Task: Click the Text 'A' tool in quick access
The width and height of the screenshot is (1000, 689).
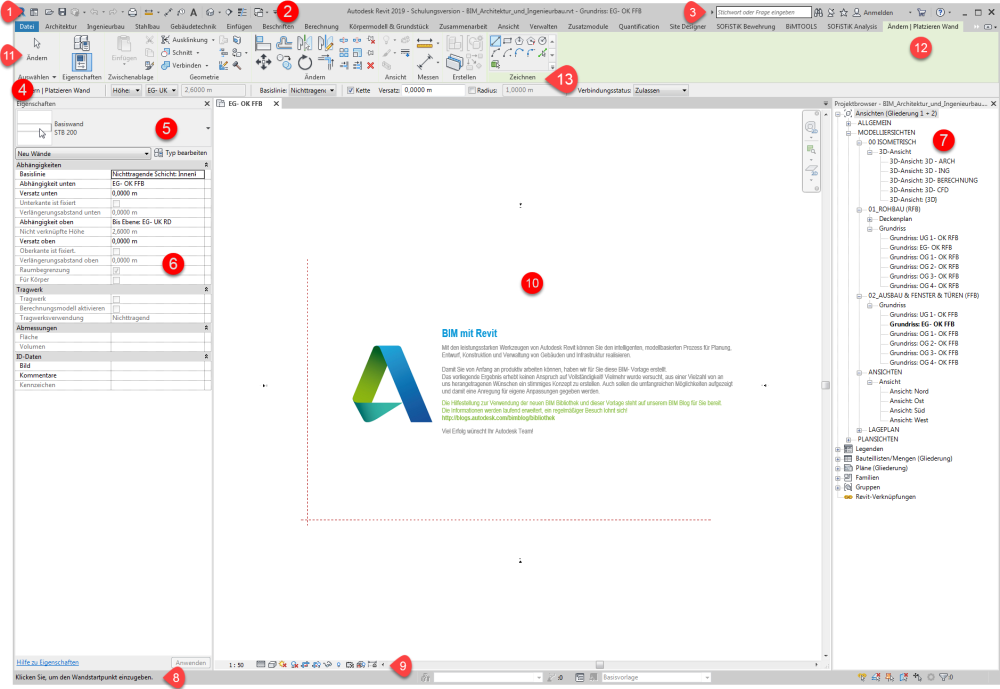Action: [x=193, y=12]
